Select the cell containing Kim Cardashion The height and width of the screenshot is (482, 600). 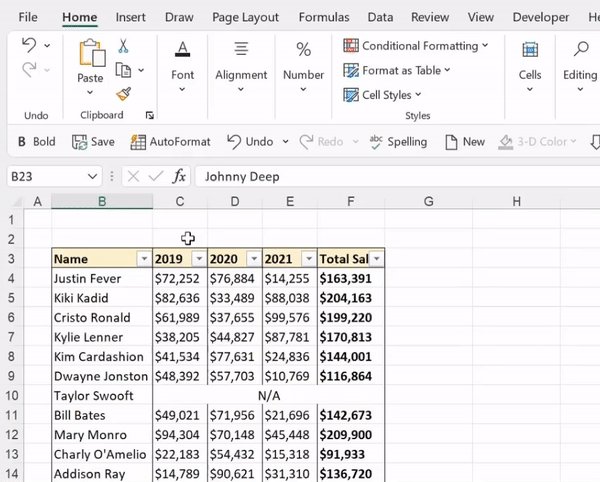(102, 357)
